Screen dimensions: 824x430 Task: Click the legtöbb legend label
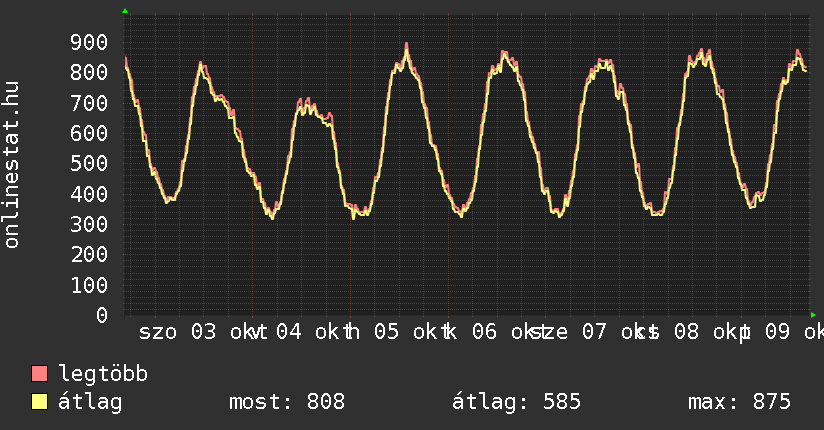click(103, 374)
